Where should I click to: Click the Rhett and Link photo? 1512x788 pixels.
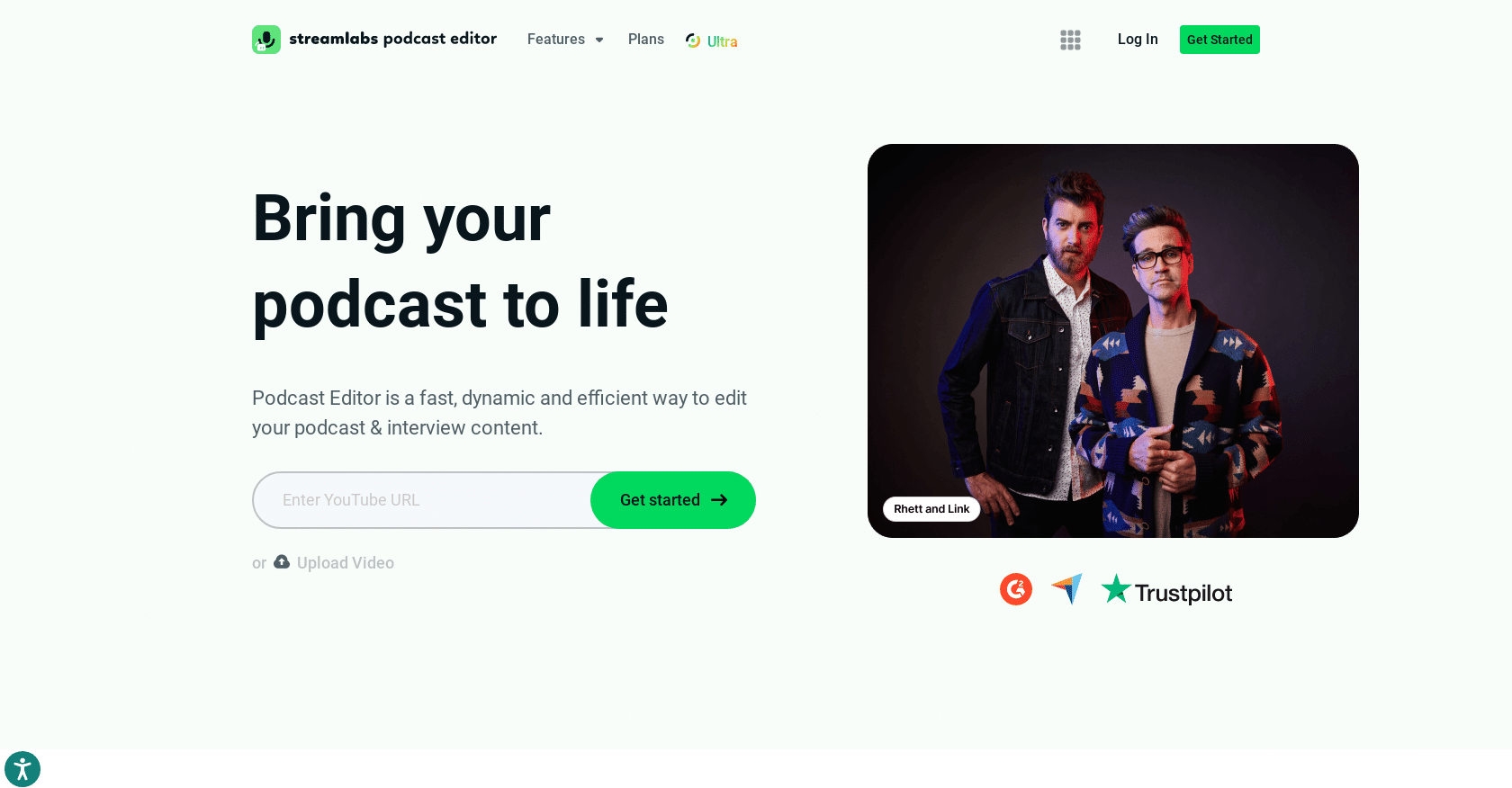(1113, 341)
